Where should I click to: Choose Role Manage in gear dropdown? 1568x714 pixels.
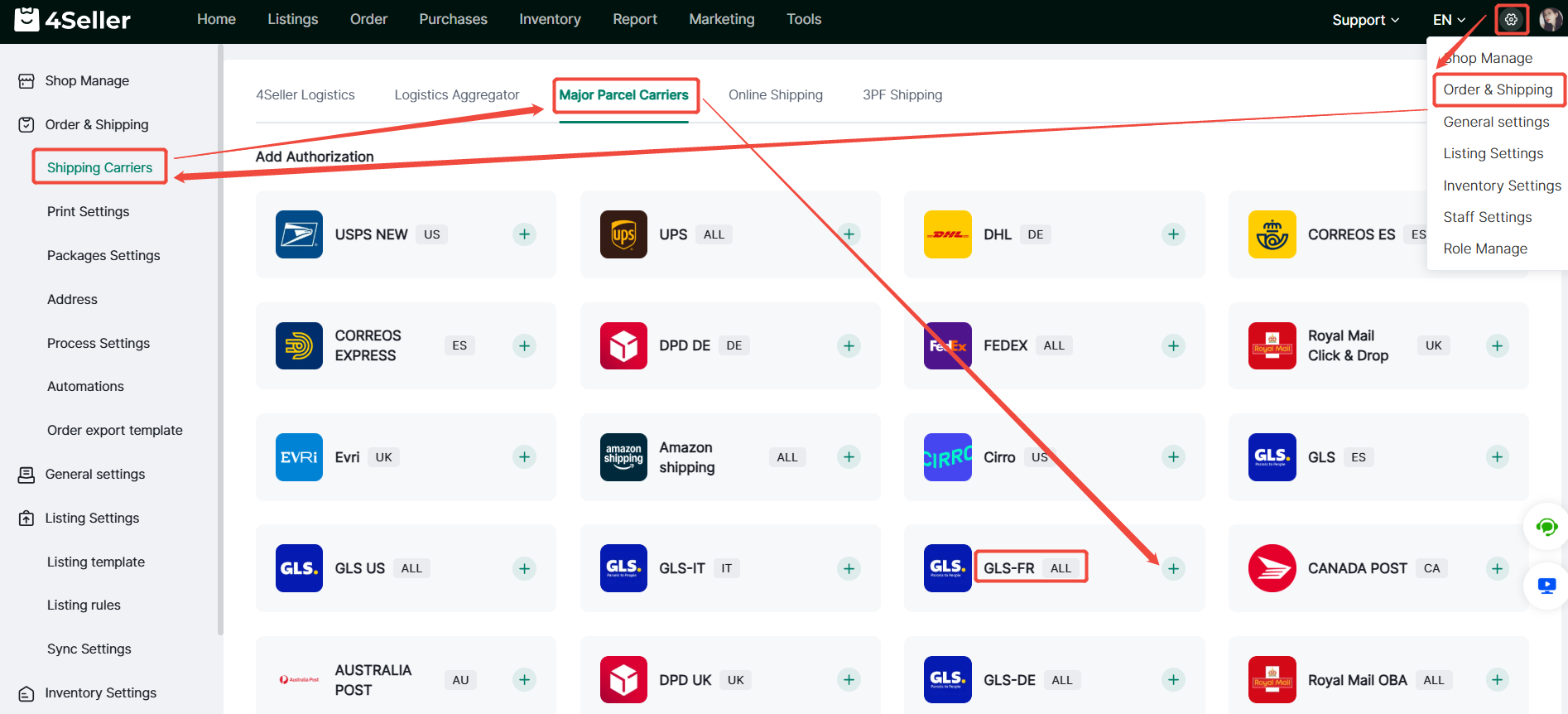[1485, 248]
